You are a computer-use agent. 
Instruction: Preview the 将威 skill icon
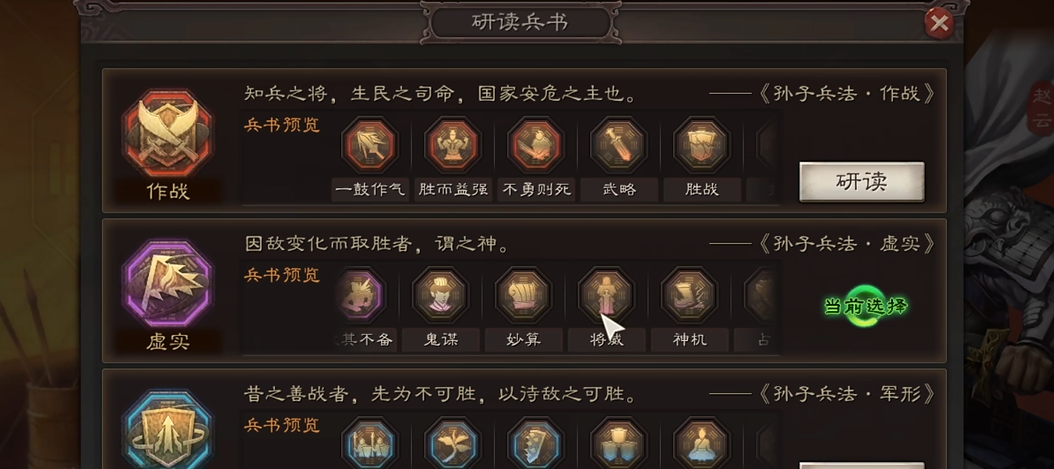pos(606,295)
